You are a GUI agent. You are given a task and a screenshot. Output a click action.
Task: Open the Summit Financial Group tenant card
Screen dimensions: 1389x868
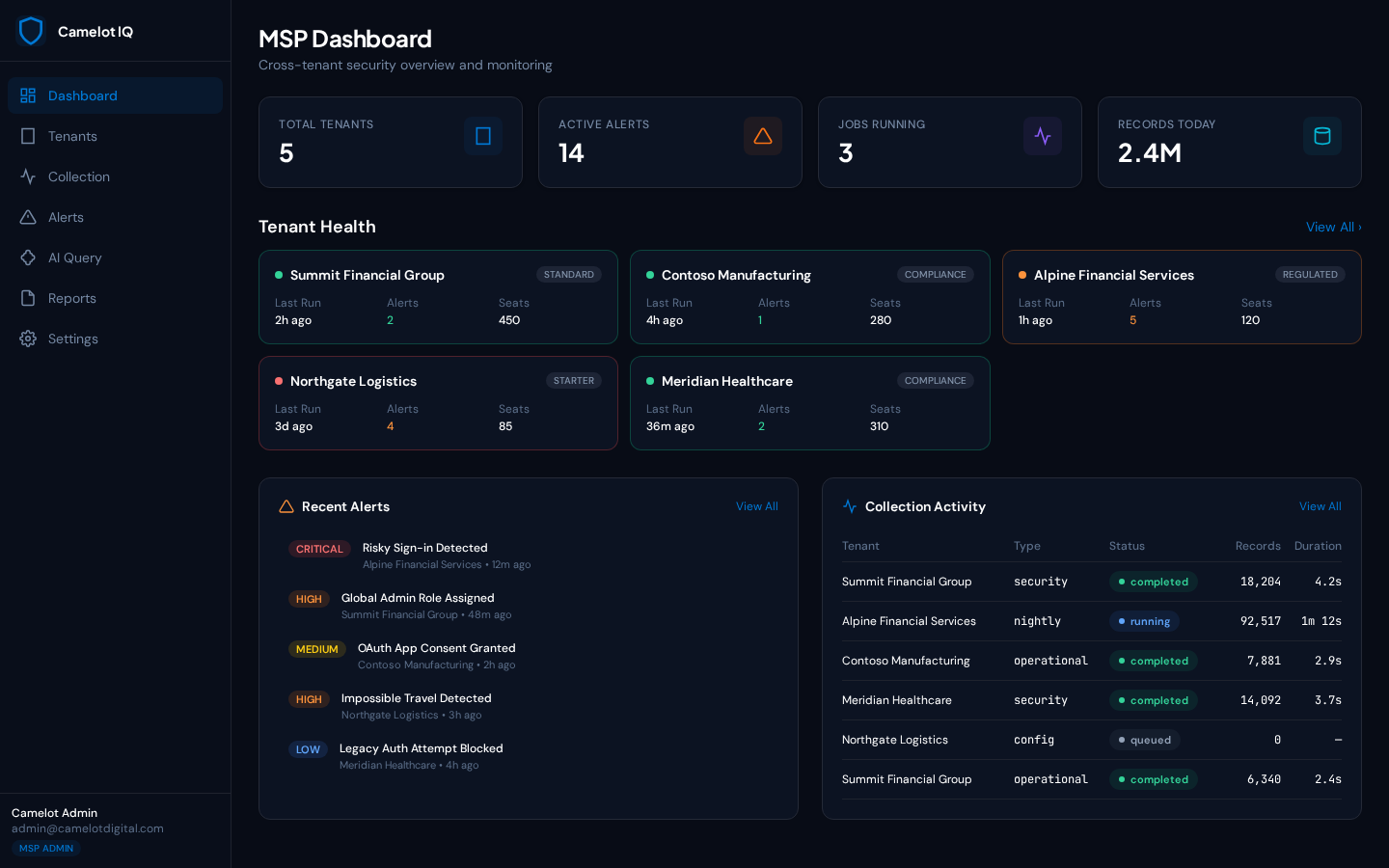click(438, 297)
